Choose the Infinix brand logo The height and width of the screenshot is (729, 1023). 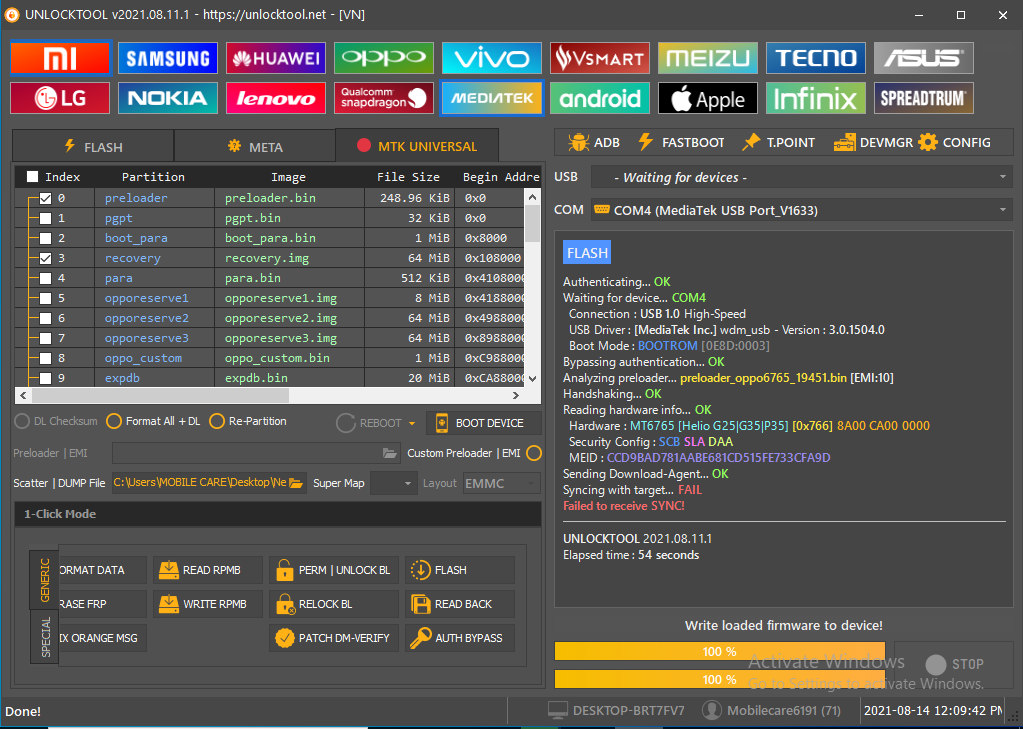(x=816, y=98)
